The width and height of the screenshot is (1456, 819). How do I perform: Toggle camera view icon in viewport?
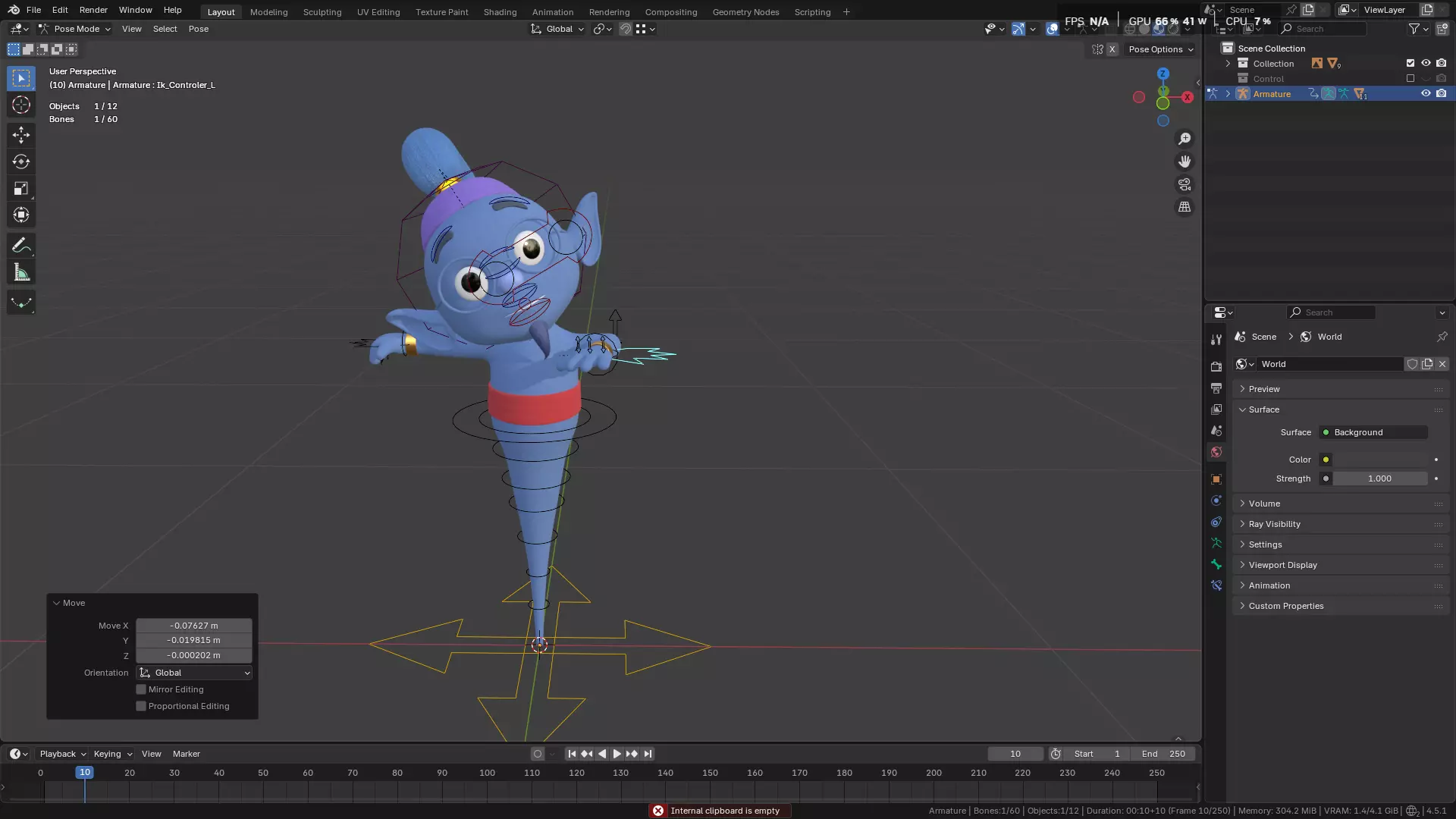[1185, 184]
